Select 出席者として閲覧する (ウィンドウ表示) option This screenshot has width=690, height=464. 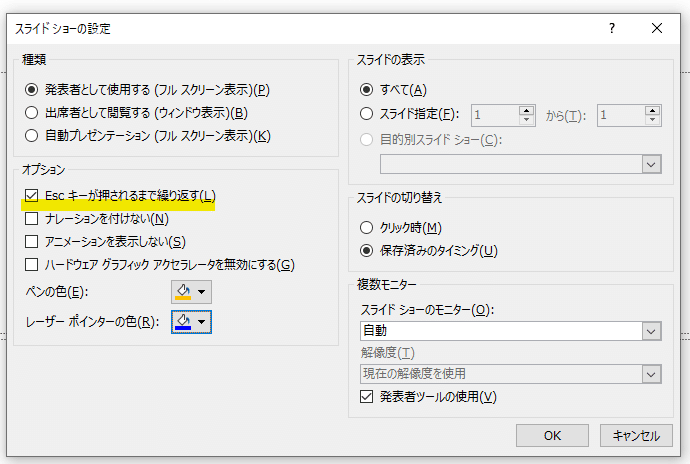point(31,113)
